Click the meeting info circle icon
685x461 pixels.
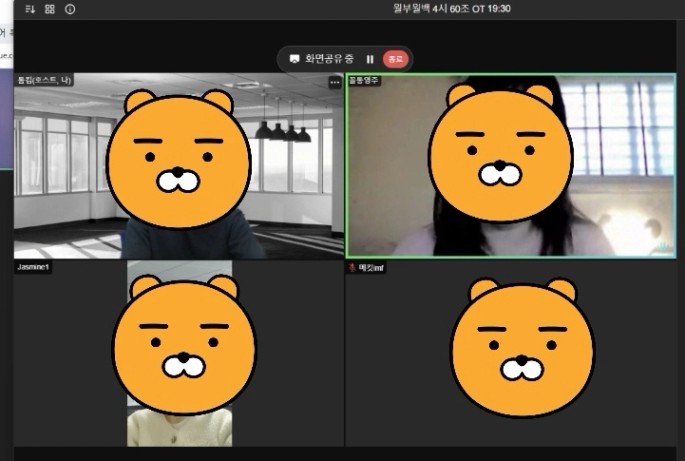pyautogui.click(x=70, y=9)
